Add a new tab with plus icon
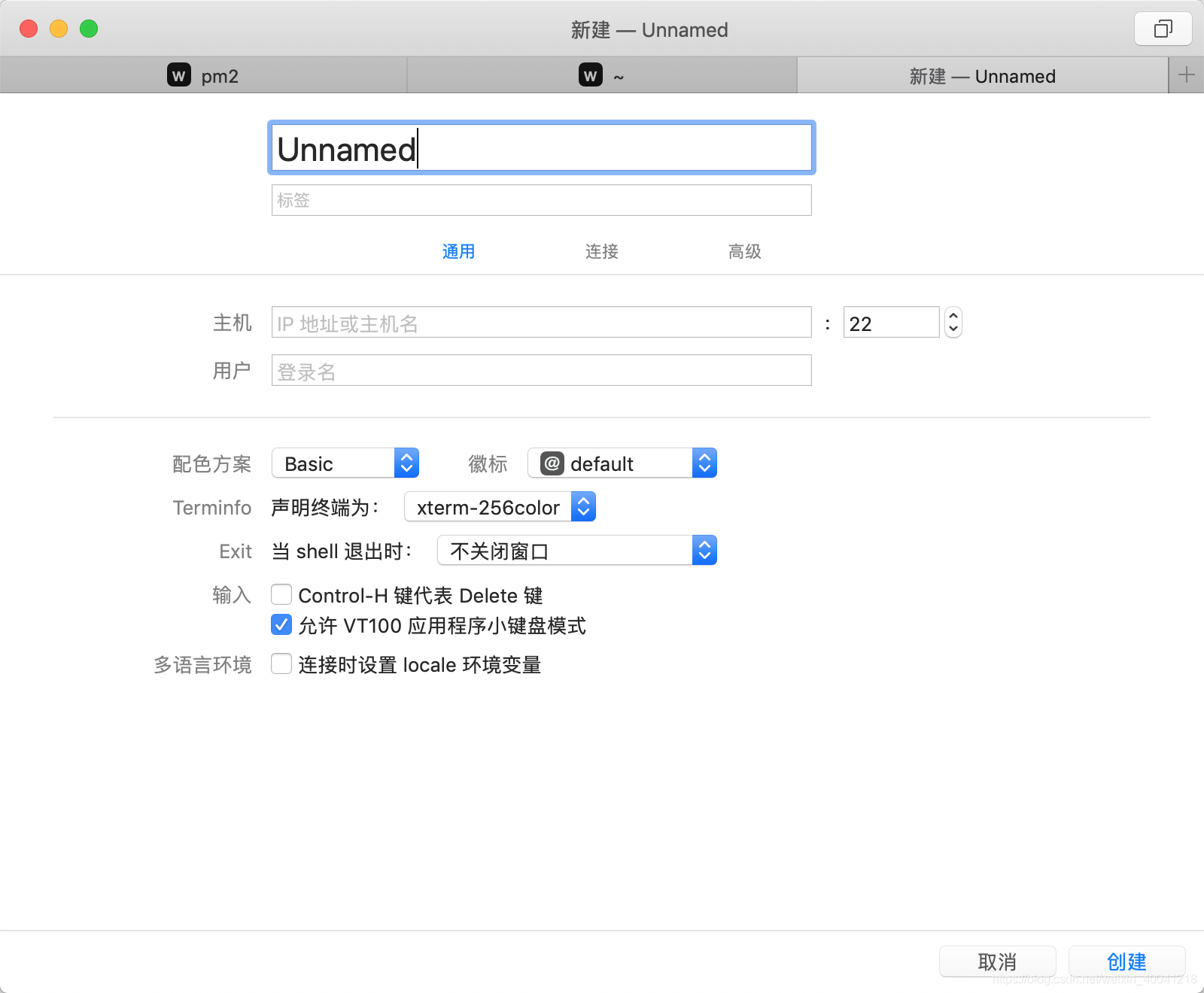Screen dimensions: 1204x993 (1187, 75)
